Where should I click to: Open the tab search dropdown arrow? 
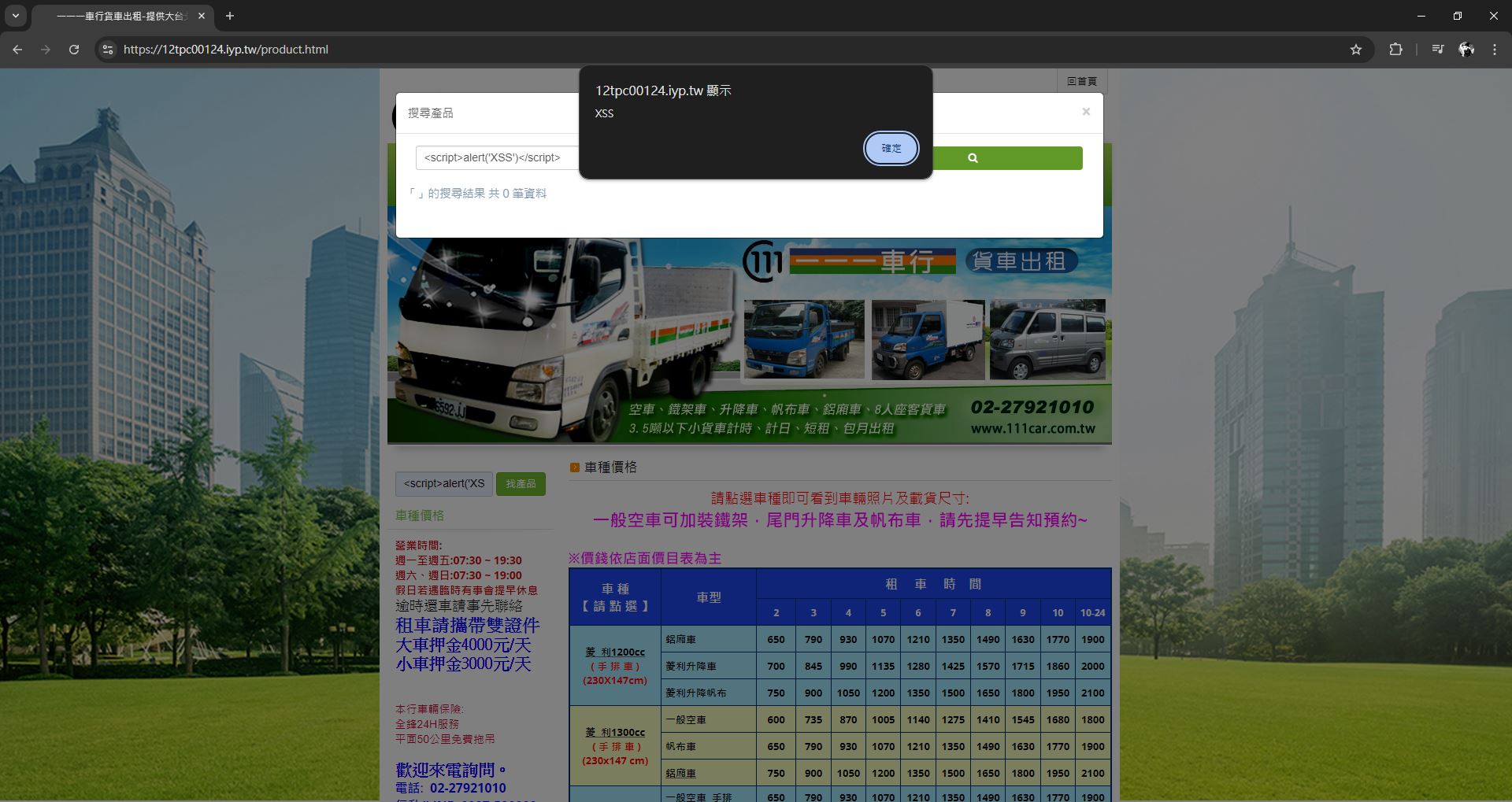click(x=15, y=16)
